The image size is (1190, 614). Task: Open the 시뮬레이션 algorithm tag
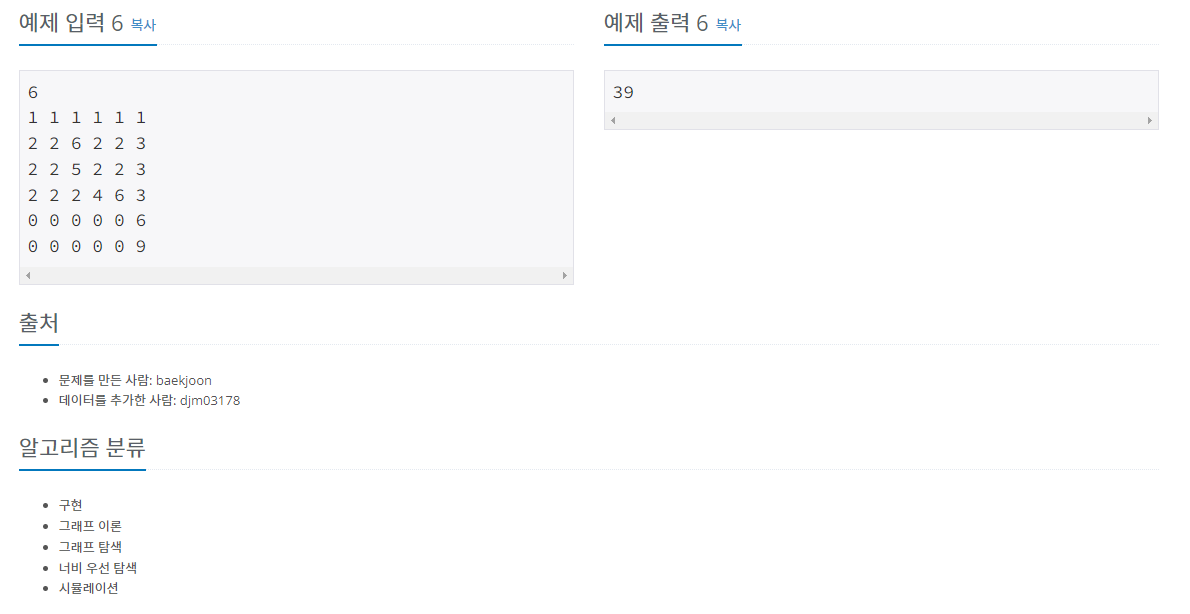pos(89,588)
